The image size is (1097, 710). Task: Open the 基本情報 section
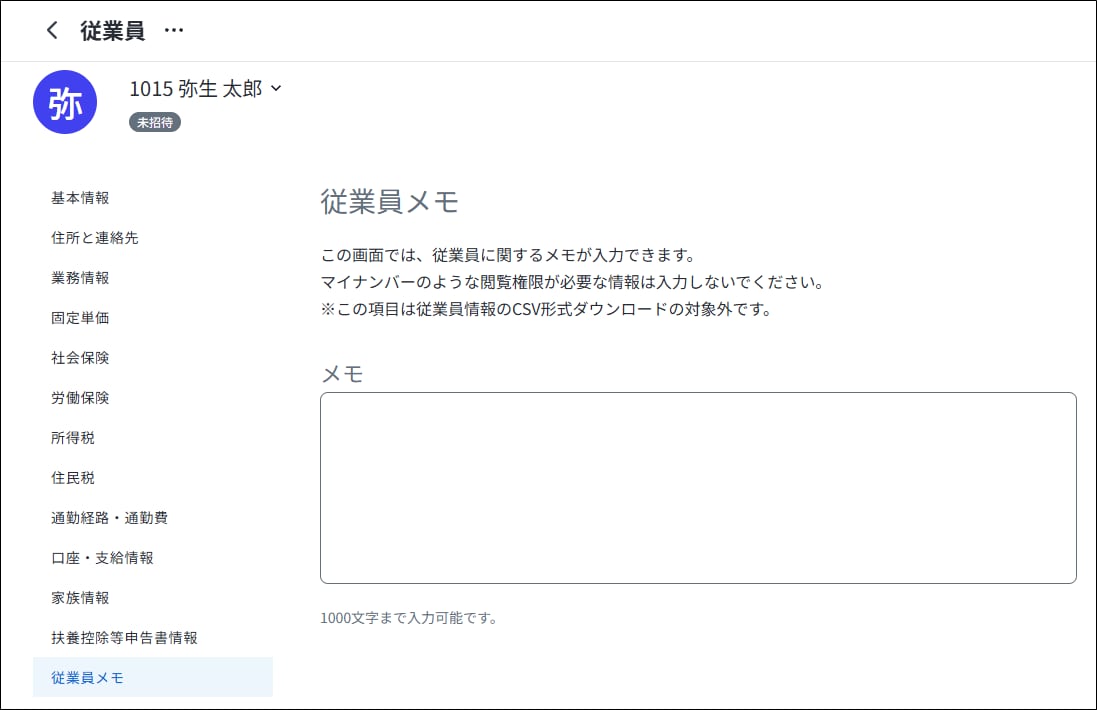[x=80, y=198]
